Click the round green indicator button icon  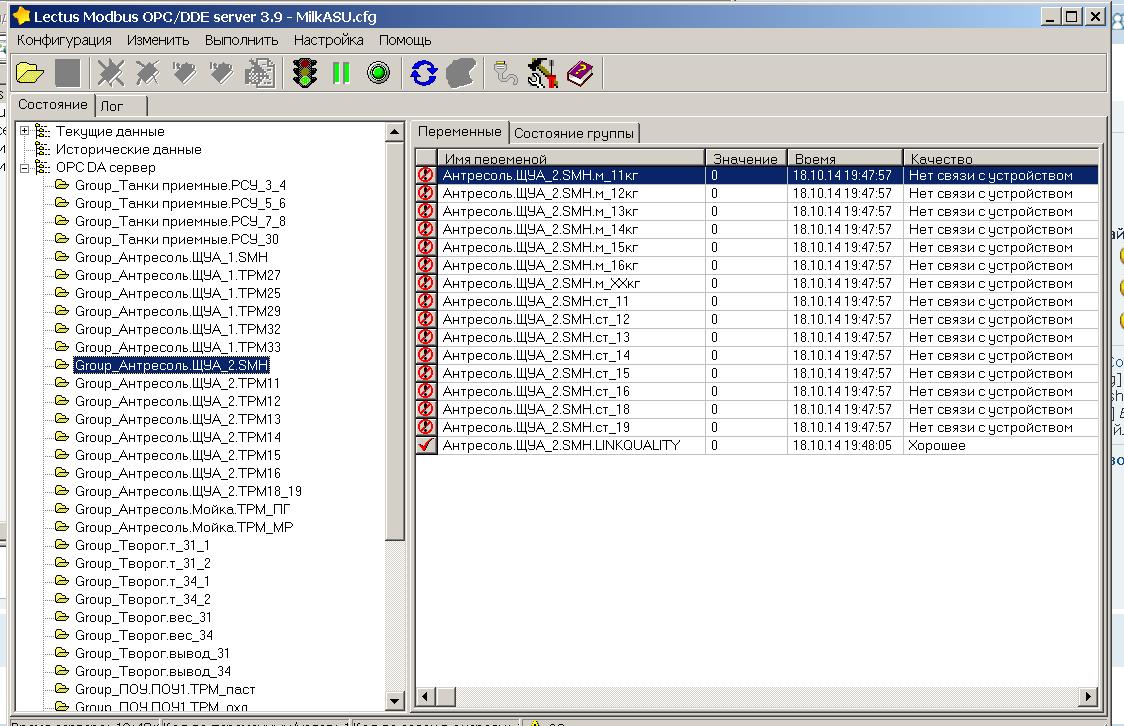[x=378, y=73]
